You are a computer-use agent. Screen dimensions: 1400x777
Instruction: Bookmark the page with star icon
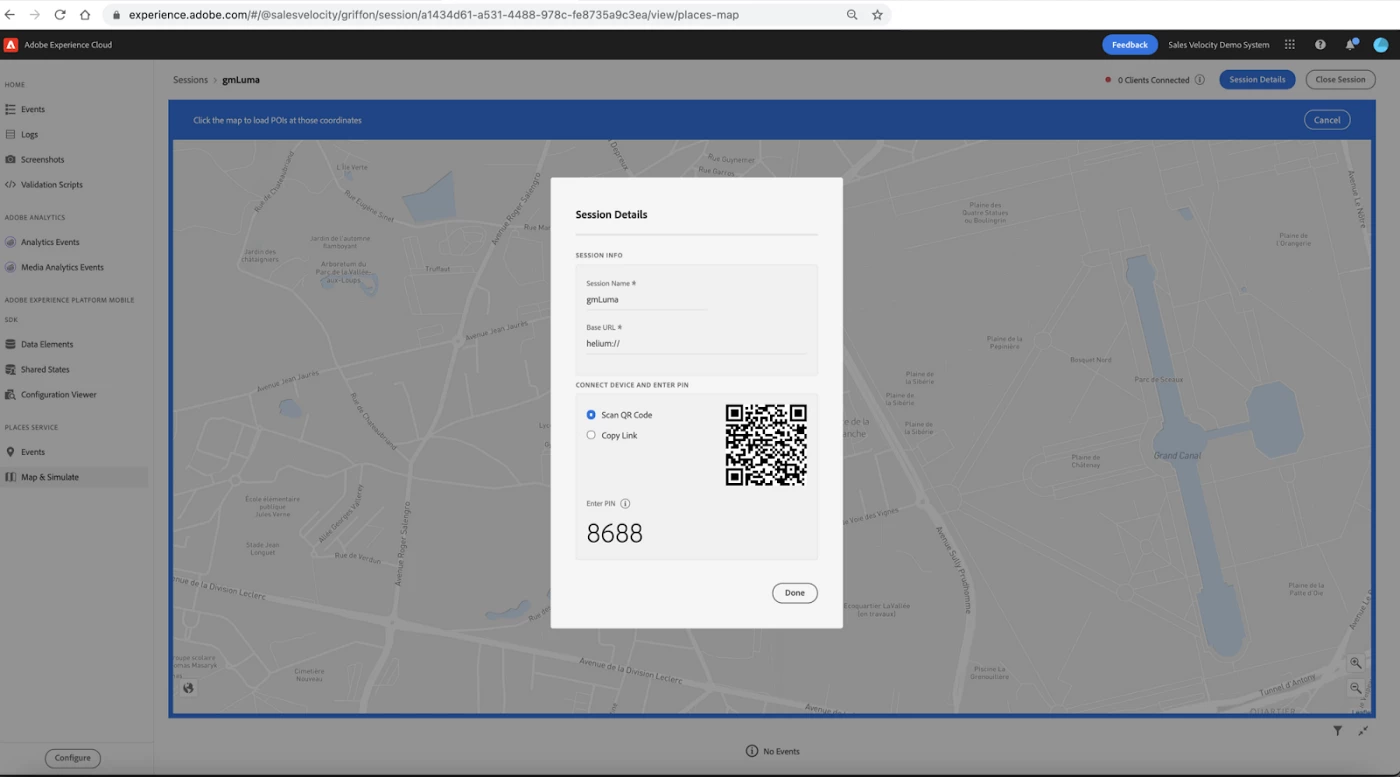tap(877, 15)
